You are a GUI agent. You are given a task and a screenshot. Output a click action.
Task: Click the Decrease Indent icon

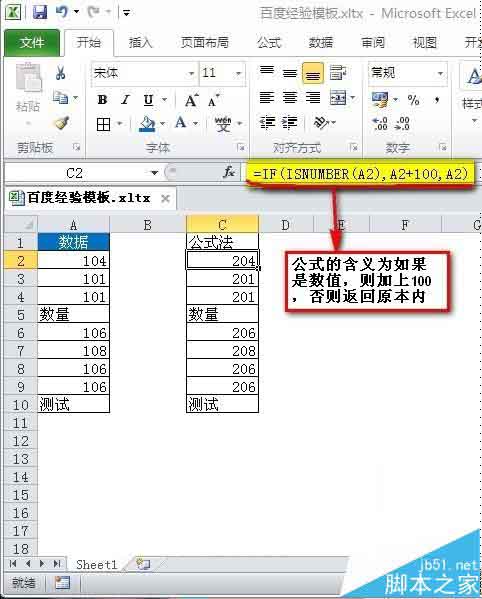coord(267,123)
